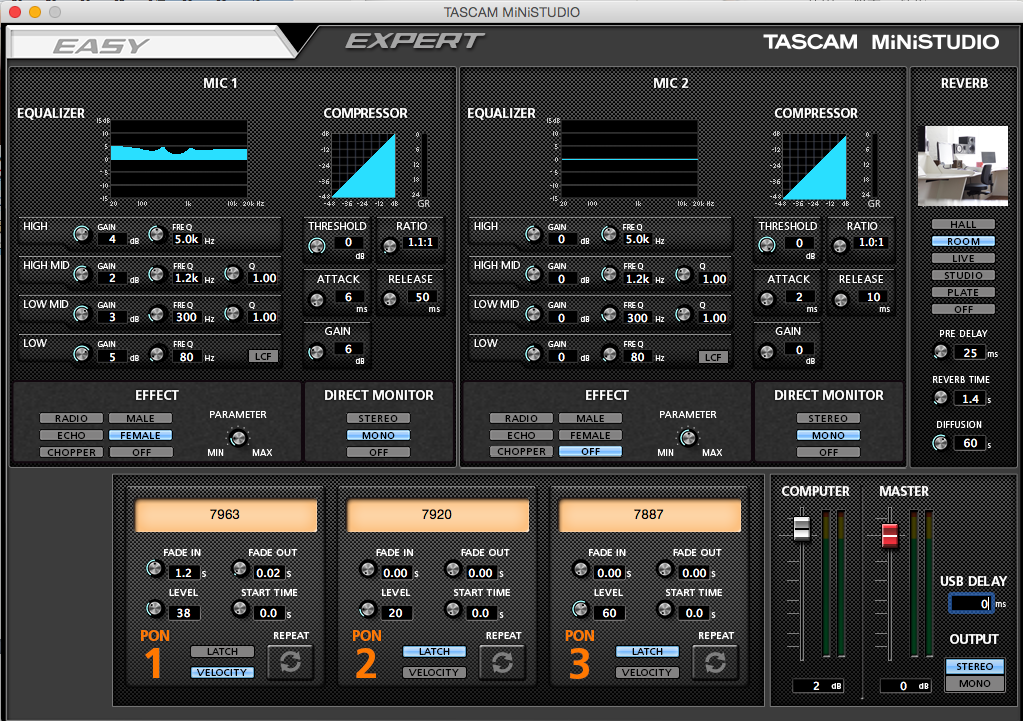Select FEMALE voice effect on MIC 2
The height and width of the screenshot is (721, 1023).
590,435
